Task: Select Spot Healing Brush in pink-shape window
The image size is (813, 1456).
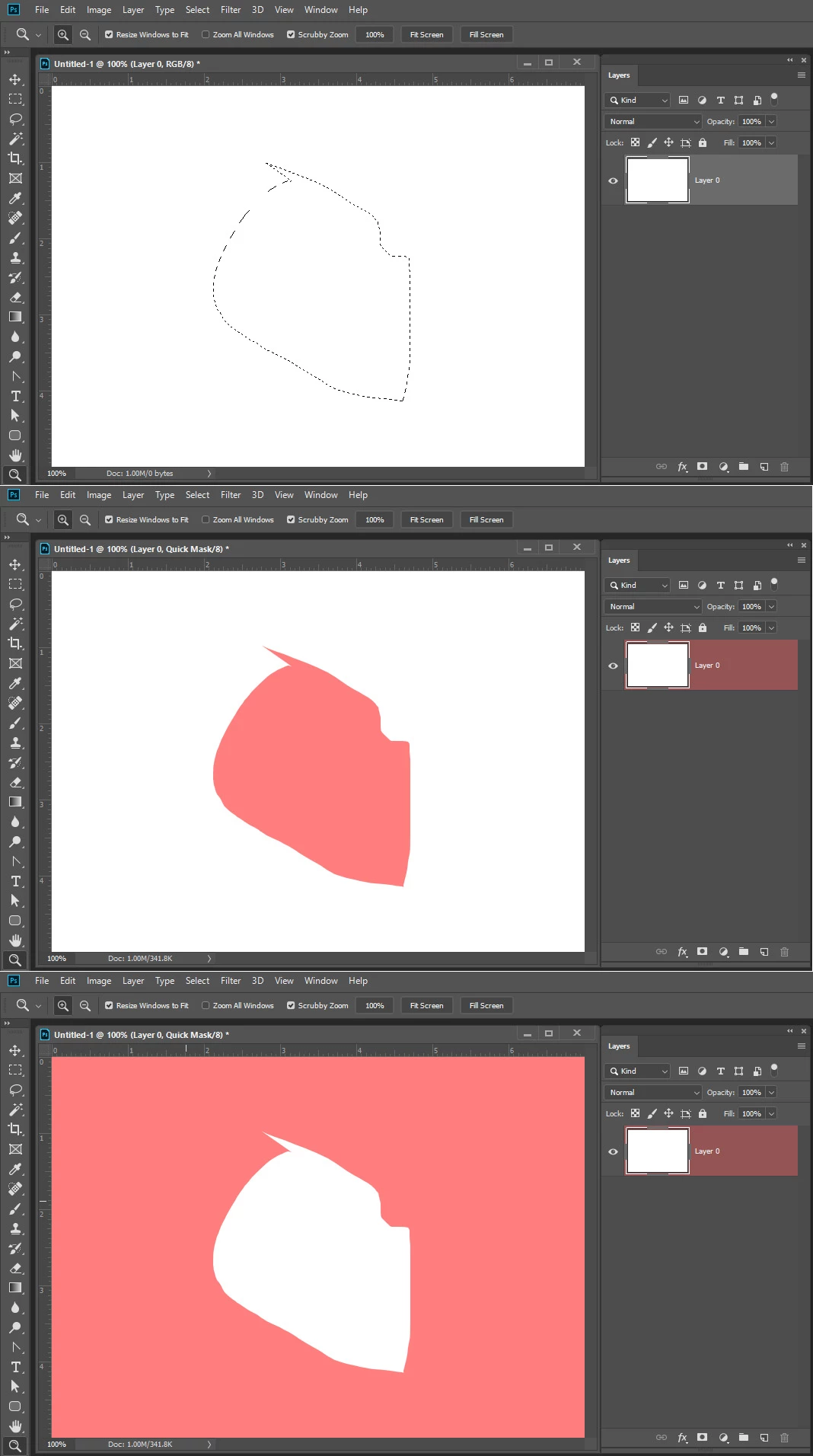Action: (x=15, y=703)
